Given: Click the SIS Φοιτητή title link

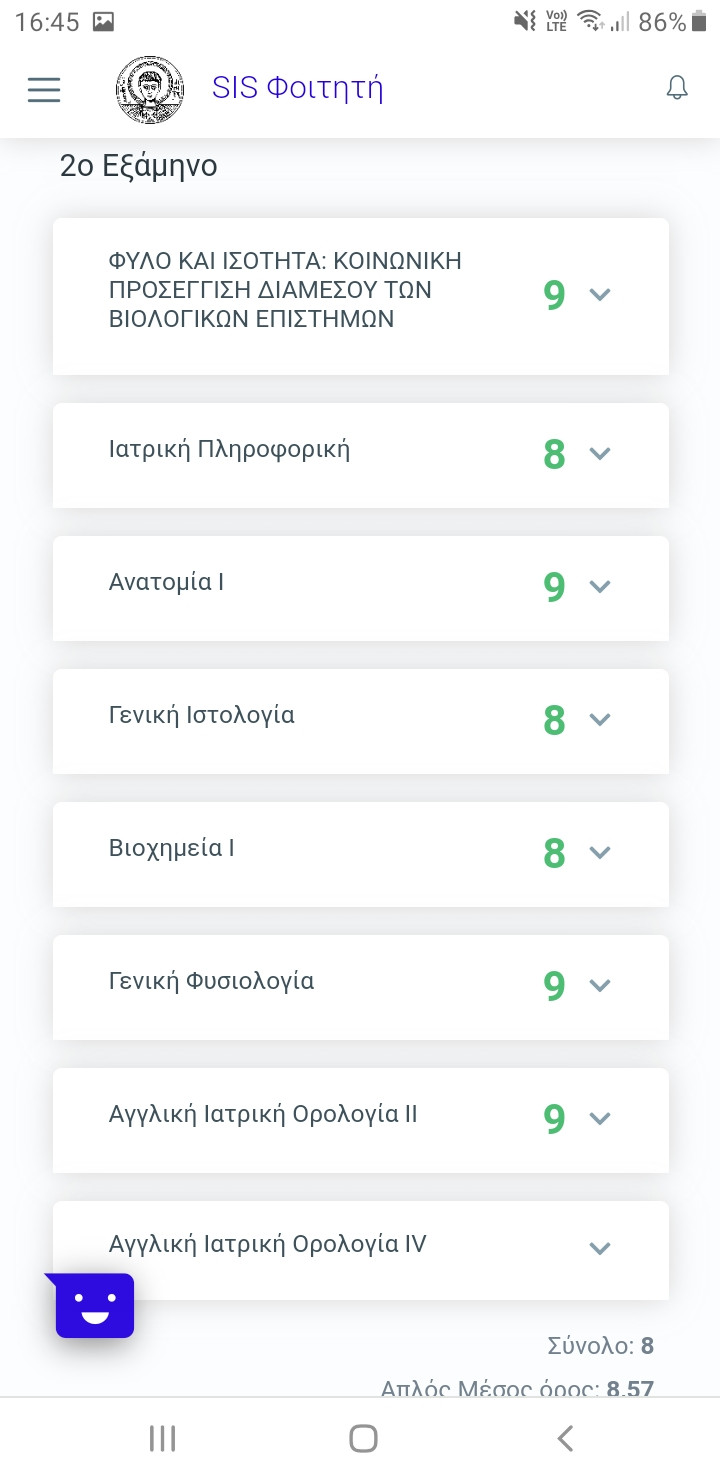Looking at the screenshot, I should click(x=297, y=88).
